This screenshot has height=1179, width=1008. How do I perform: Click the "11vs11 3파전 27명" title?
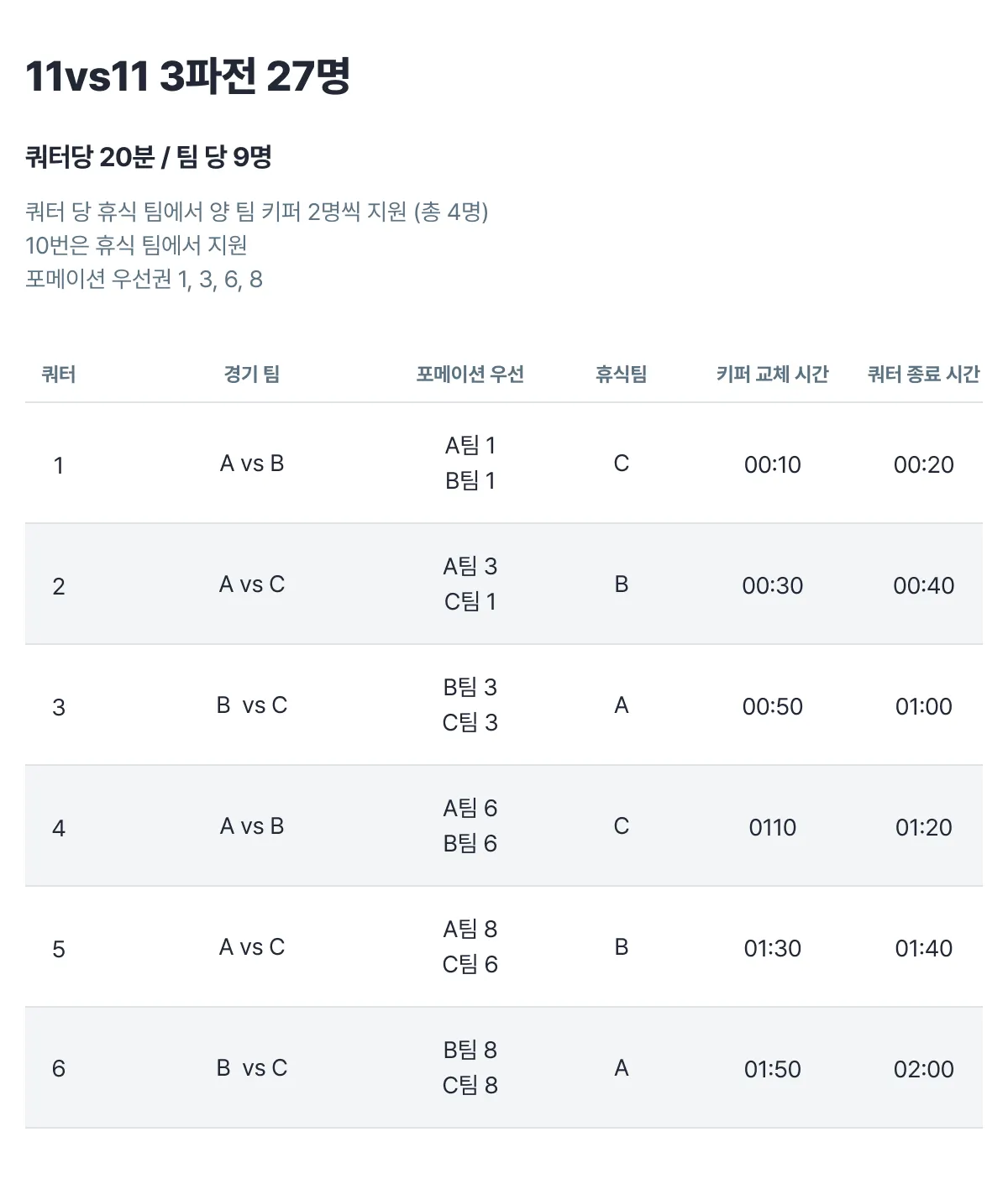187,76
